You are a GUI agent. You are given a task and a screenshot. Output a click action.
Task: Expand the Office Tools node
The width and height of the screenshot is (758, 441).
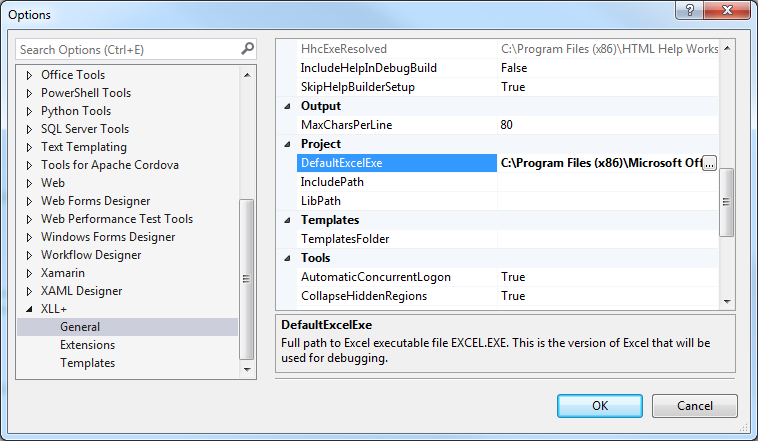pos(29,75)
